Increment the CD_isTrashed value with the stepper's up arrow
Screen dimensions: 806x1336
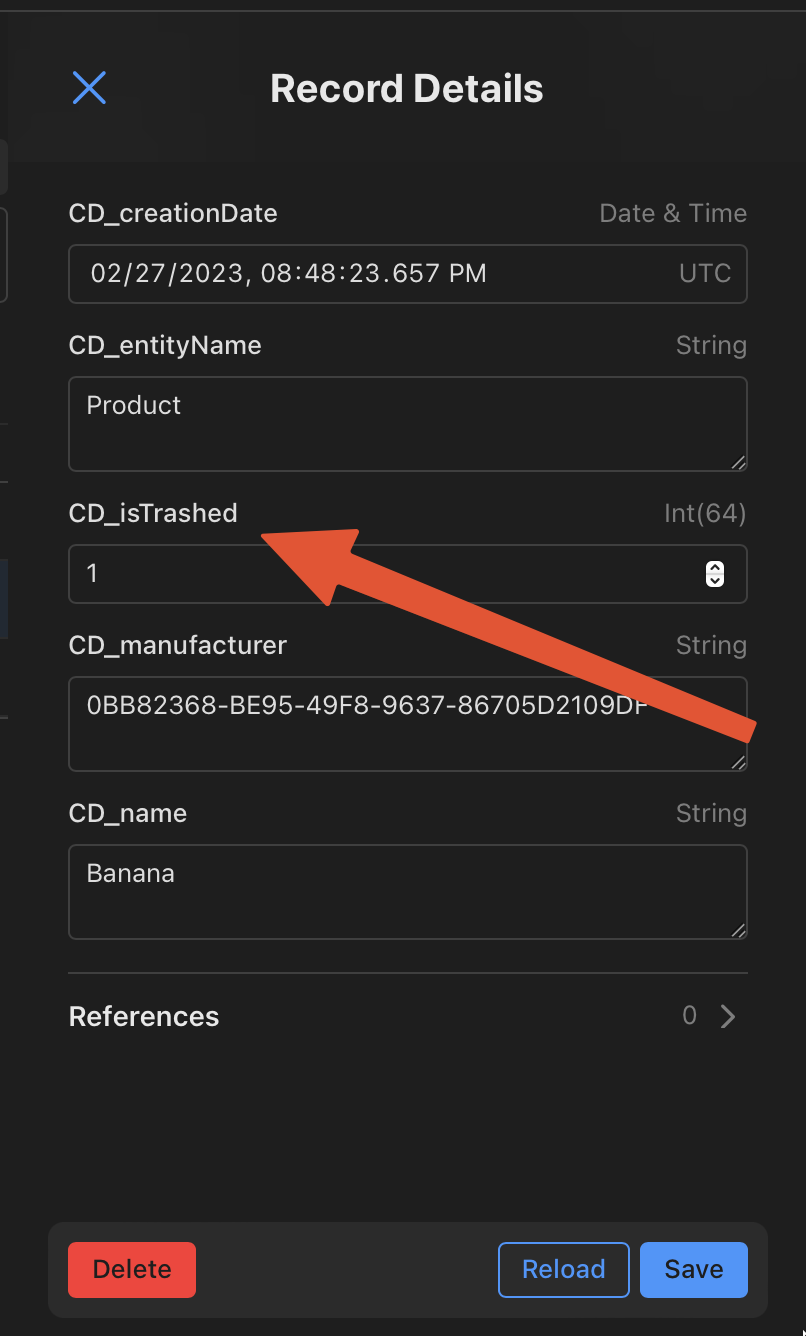point(715,567)
